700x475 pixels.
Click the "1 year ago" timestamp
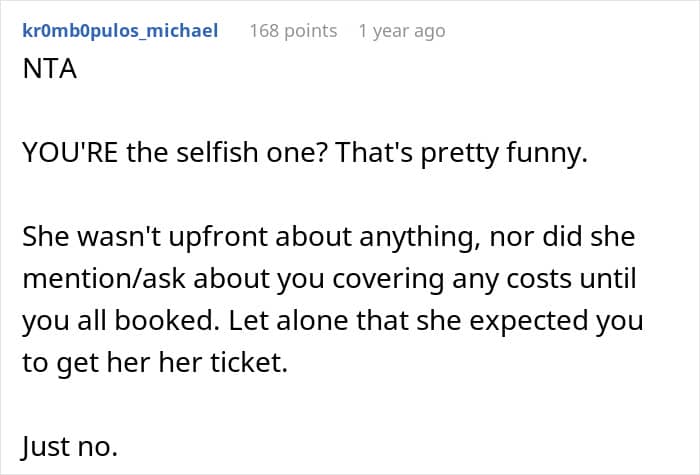point(401,31)
